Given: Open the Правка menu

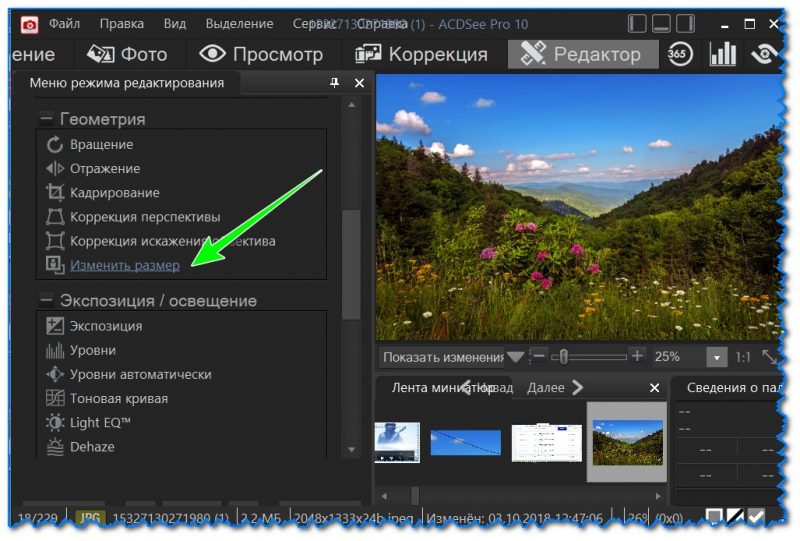Looking at the screenshot, I should click(x=122, y=23).
